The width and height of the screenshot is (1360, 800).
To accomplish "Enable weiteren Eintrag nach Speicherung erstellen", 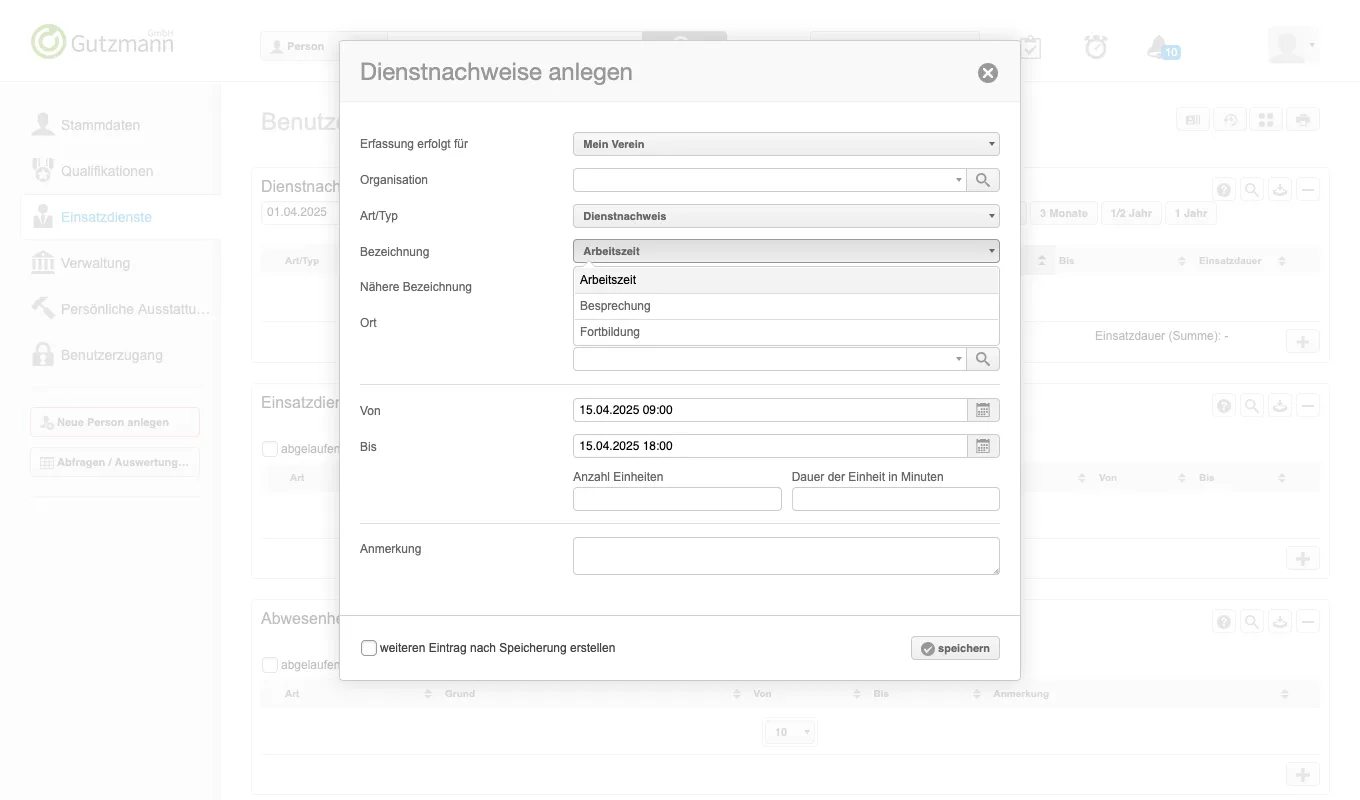I will (369, 648).
